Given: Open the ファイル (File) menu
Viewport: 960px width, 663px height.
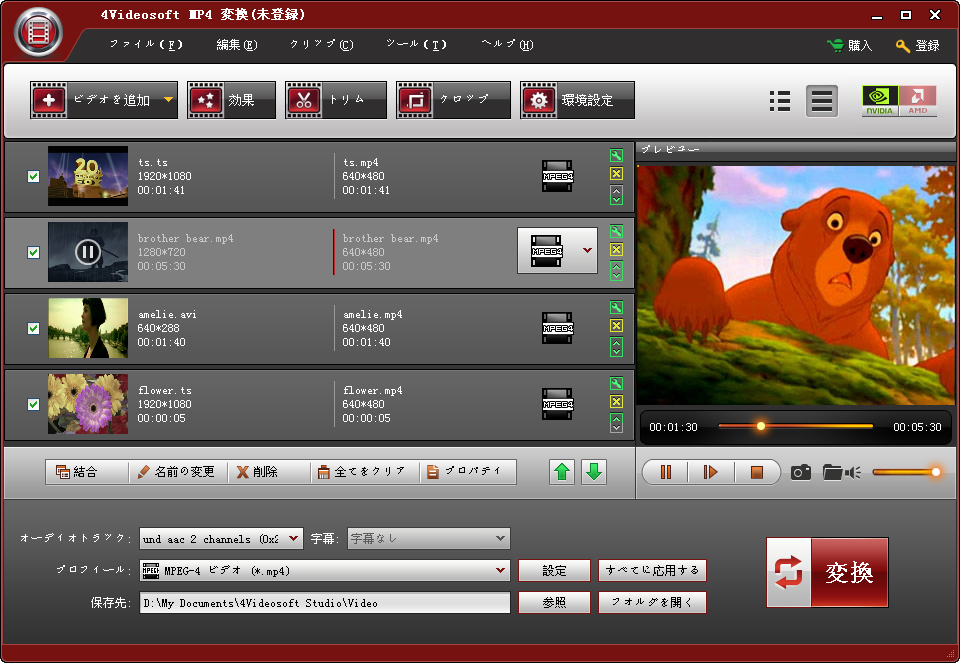Looking at the screenshot, I should 145,45.
